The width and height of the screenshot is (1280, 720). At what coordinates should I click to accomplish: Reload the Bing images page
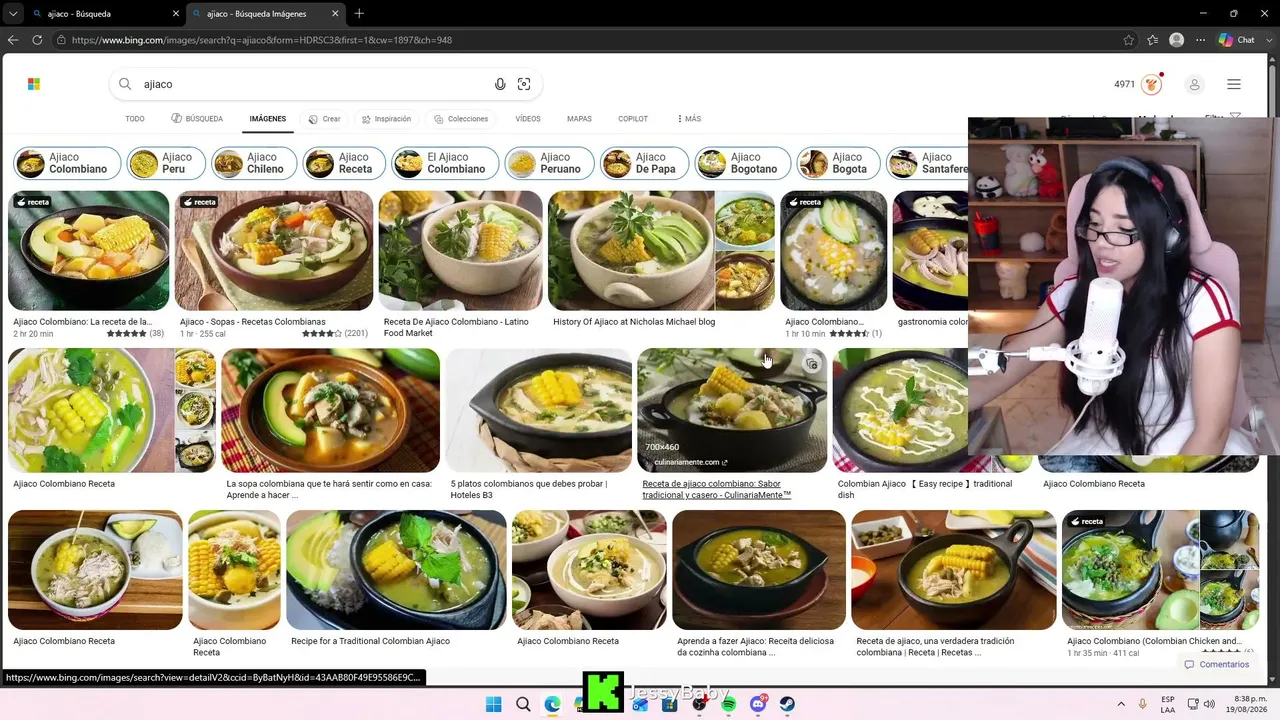click(37, 40)
